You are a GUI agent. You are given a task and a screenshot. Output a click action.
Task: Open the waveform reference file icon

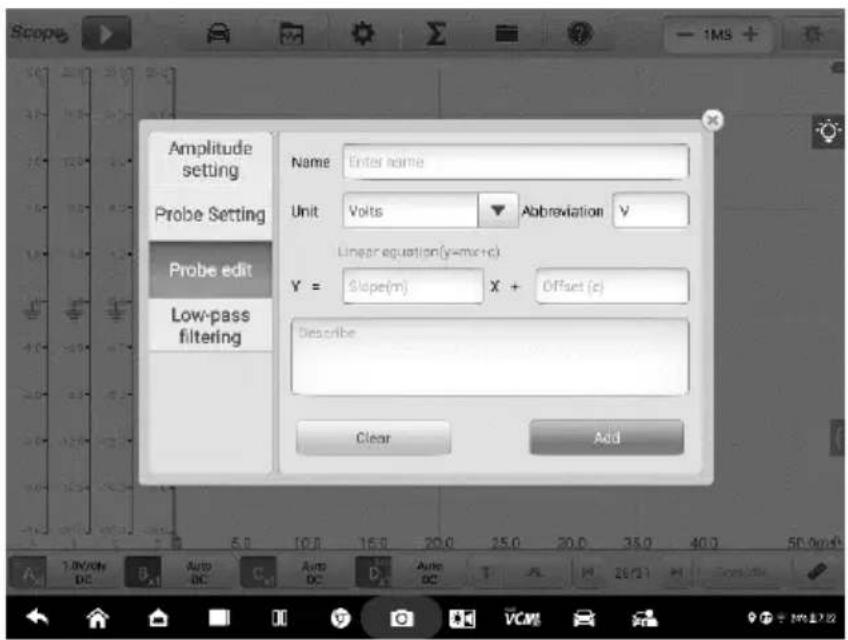click(x=291, y=35)
